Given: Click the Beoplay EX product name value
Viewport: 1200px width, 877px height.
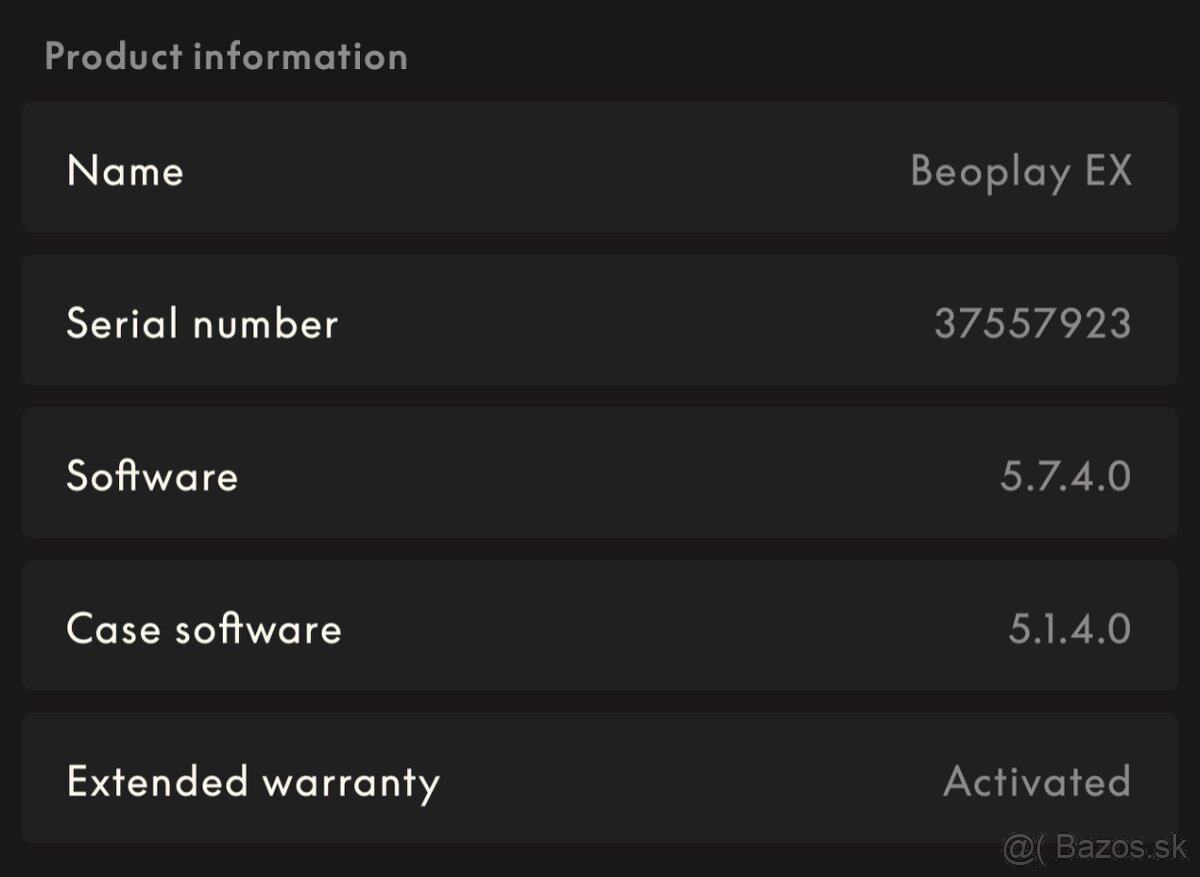Looking at the screenshot, I should (1021, 171).
